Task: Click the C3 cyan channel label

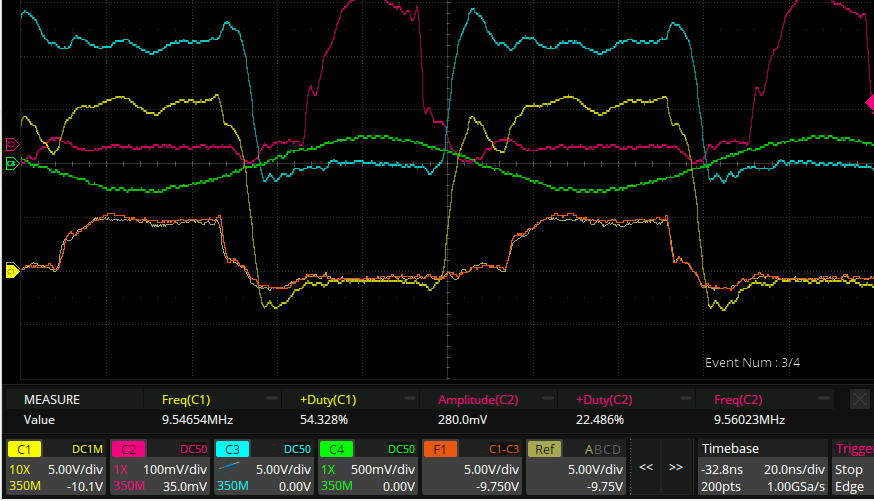Action: pyautogui.click(x=232, y=449)
